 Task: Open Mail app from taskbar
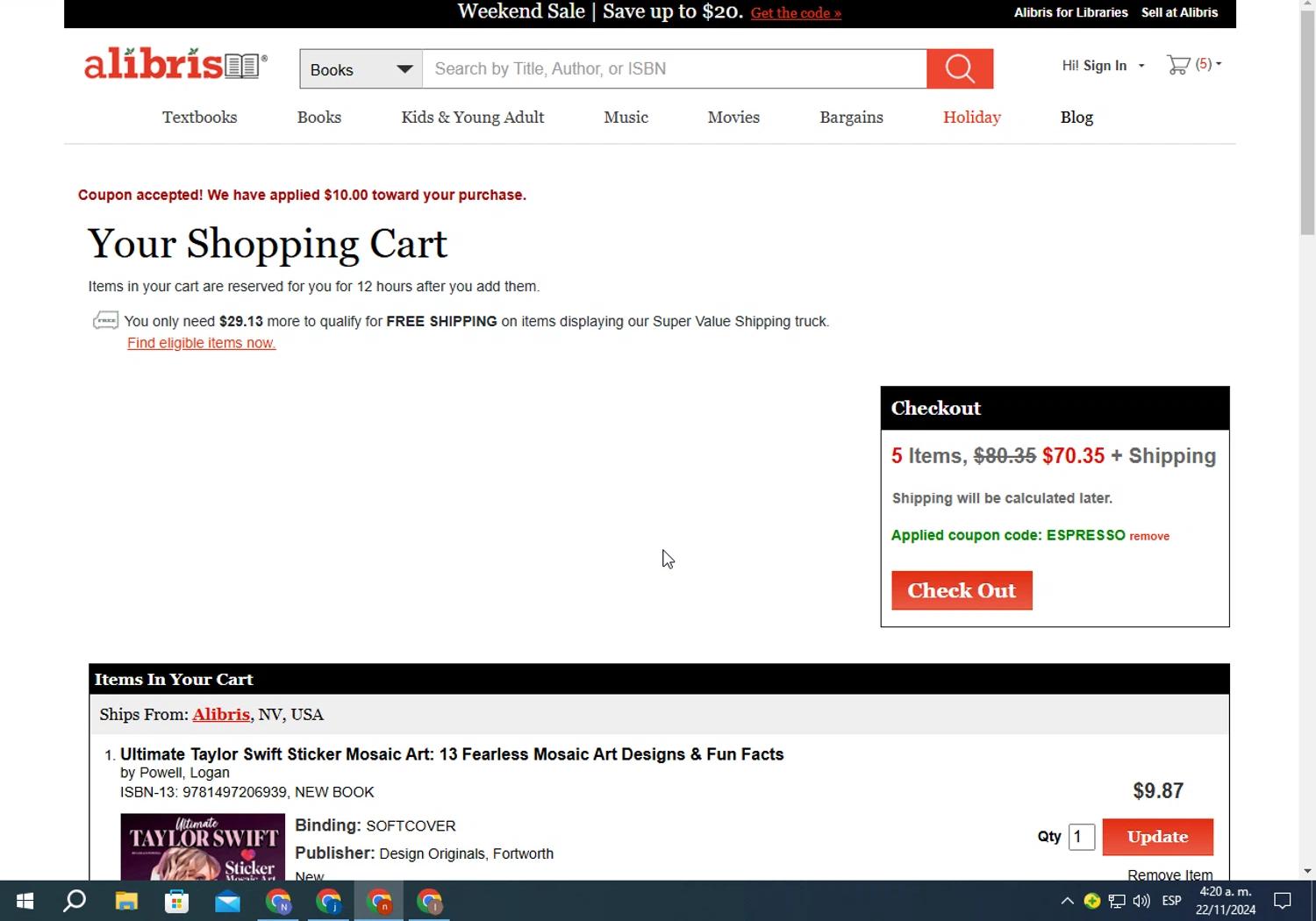(x=227, y=901)
